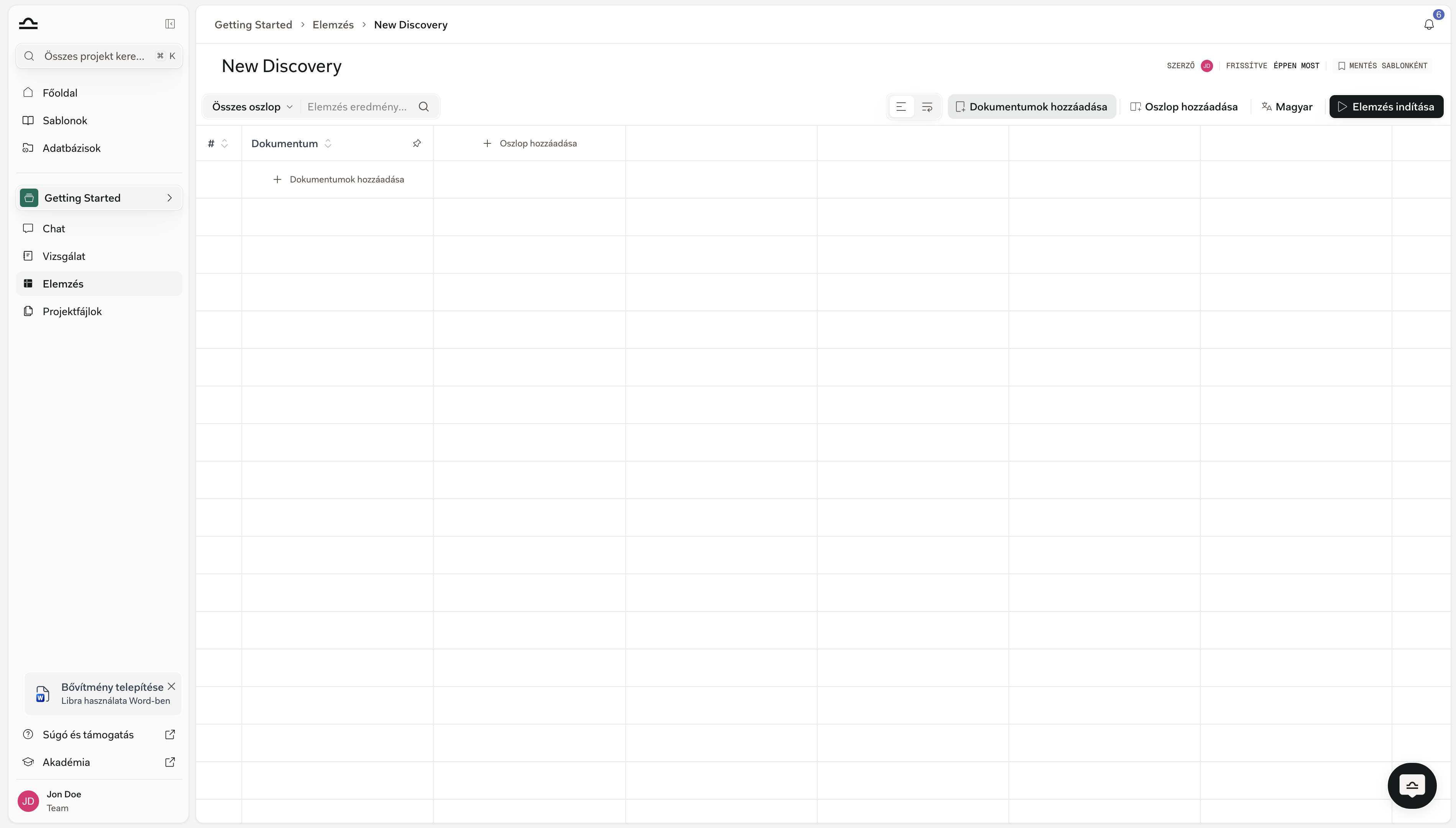Open Adatbázisok in sidebar
The width and height of the screenshot is (1456, 828).
click(x=99, y=148)
